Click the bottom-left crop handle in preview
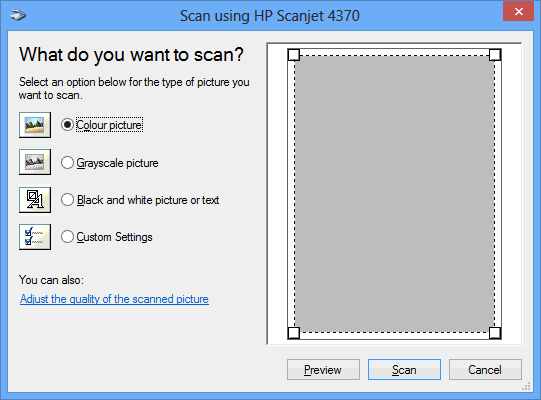Screen dimensions: 541x400 tap(294, 333)
